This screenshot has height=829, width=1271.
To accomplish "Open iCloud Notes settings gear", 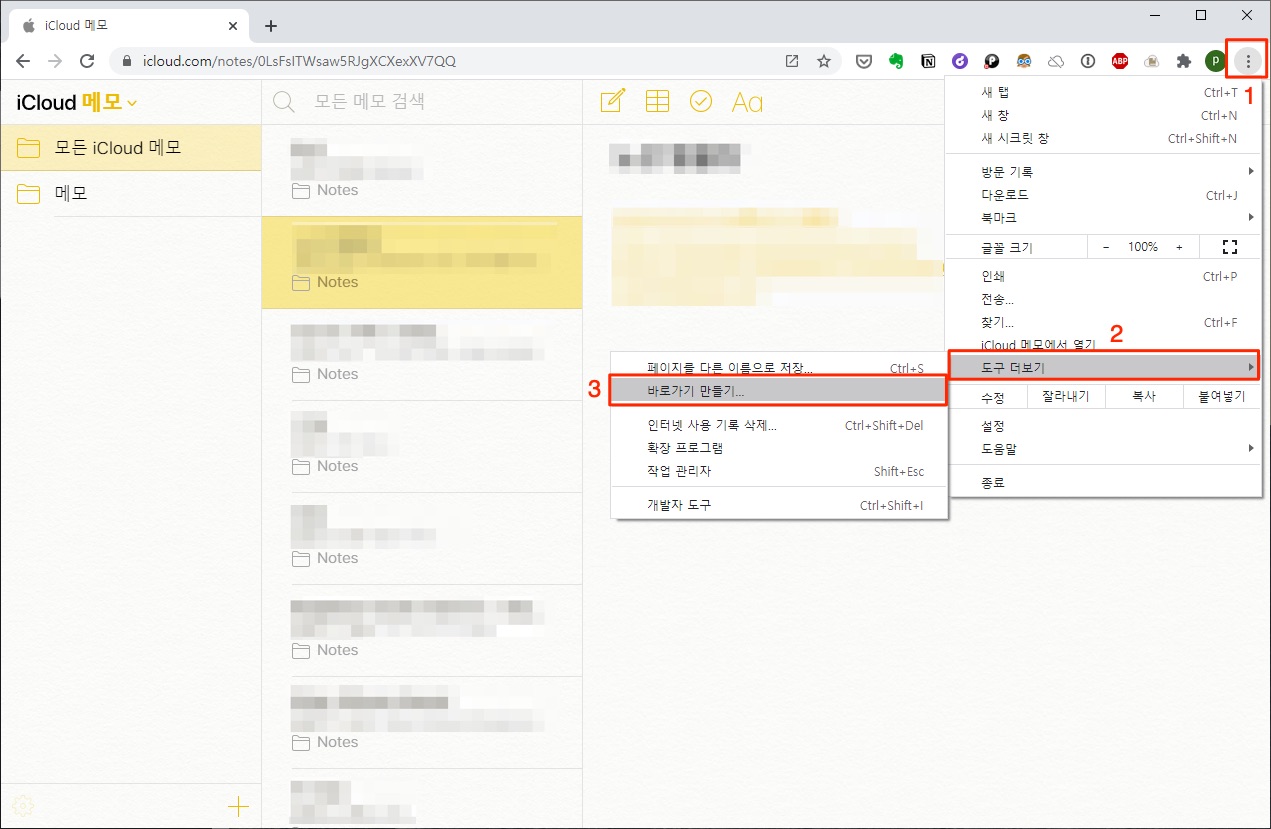I will 24,806.
